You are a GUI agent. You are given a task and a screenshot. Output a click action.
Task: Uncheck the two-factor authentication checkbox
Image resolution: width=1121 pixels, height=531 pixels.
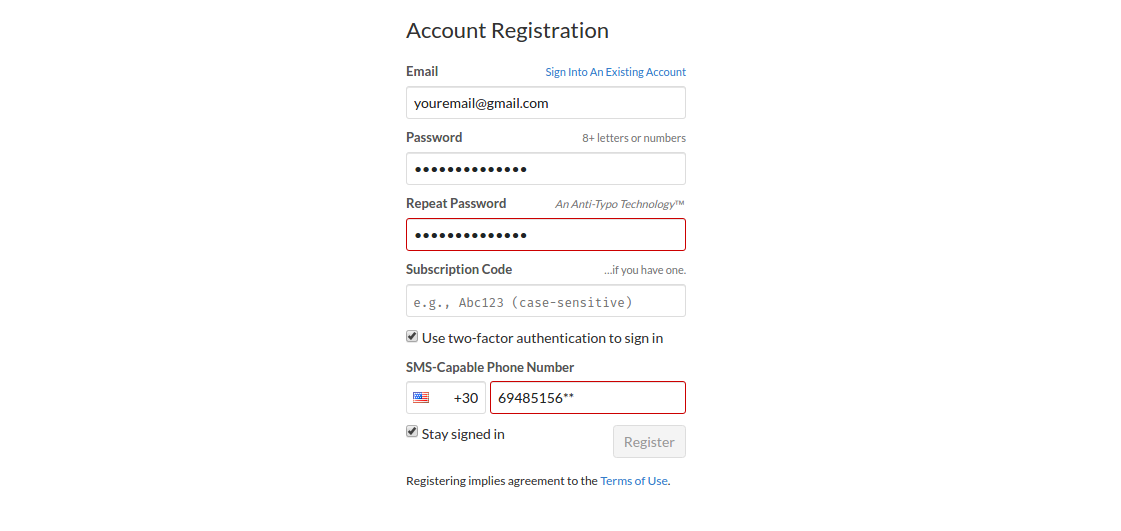(x=412, y=337)
